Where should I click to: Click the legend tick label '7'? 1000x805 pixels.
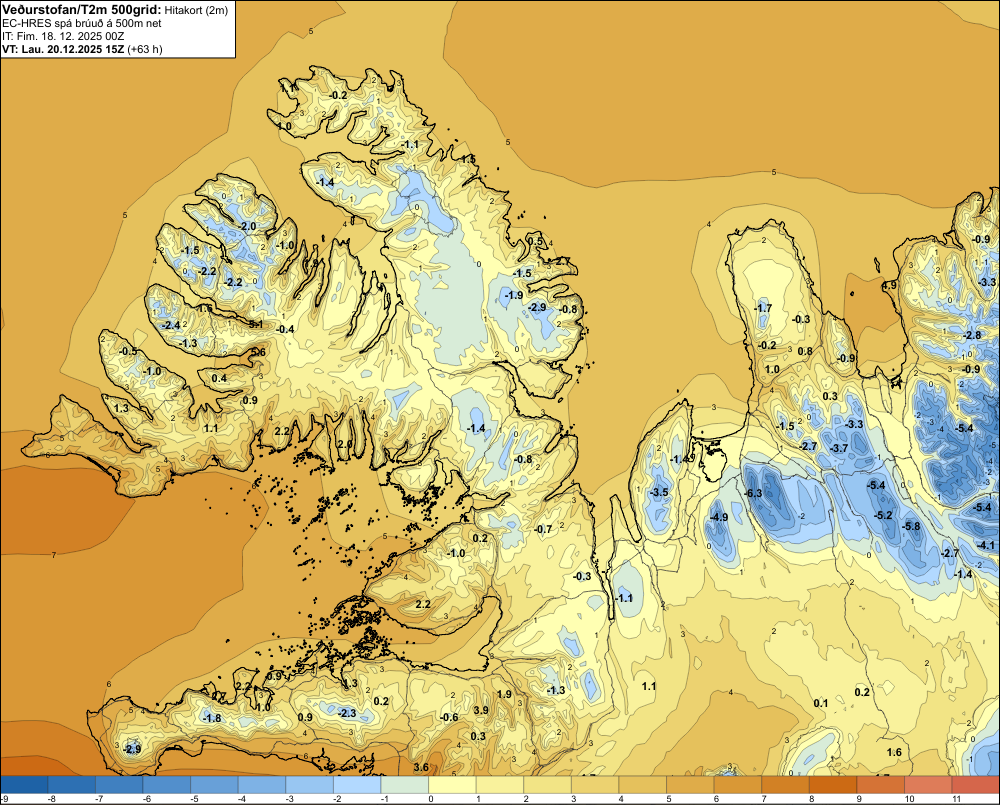(763, 799)
